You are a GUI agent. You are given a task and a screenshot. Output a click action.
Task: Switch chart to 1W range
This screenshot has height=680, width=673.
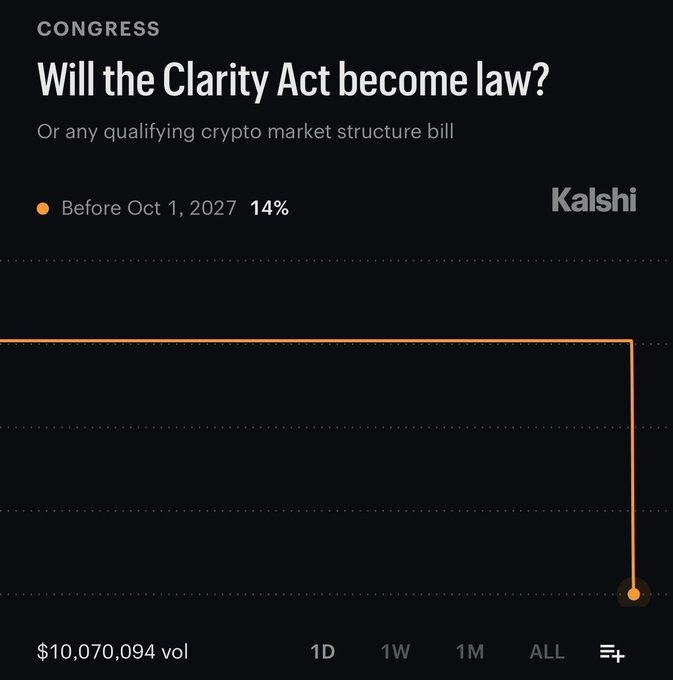coord(395,652)
